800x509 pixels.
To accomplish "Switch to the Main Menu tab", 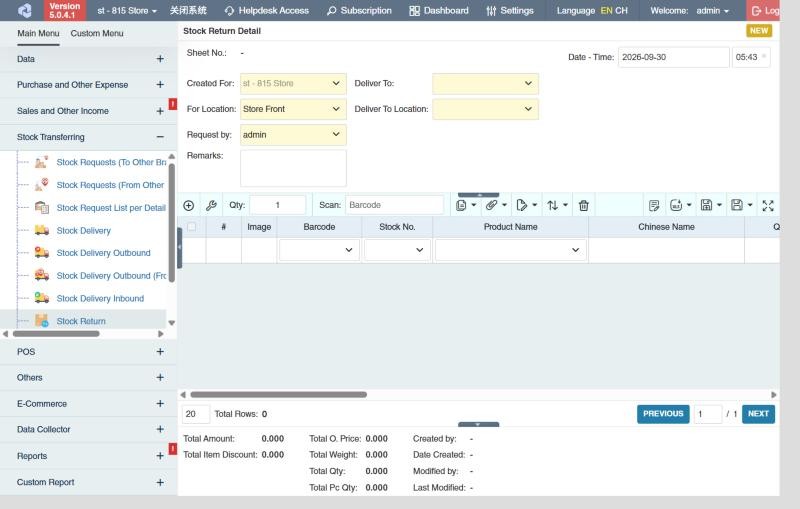I will click(38, 33).
